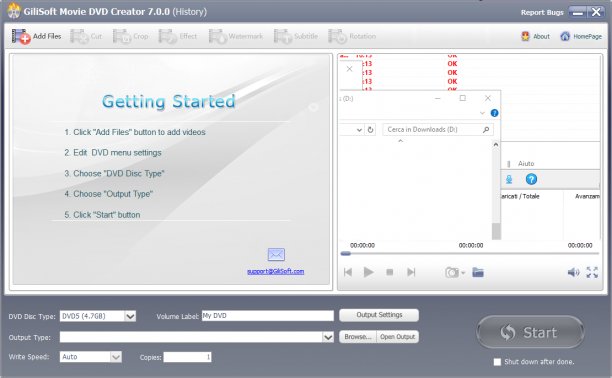Click the Open Output button

click(x=397, y=337)
